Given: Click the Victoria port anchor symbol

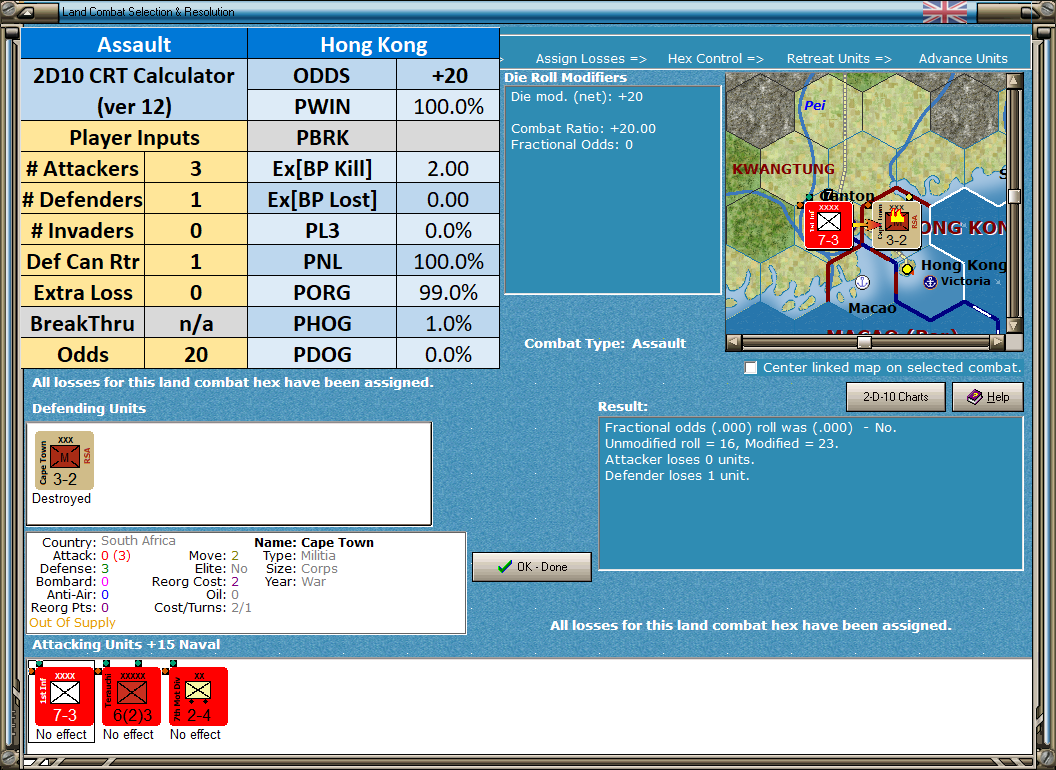Looking at the screenshot, I should (930, 281).
